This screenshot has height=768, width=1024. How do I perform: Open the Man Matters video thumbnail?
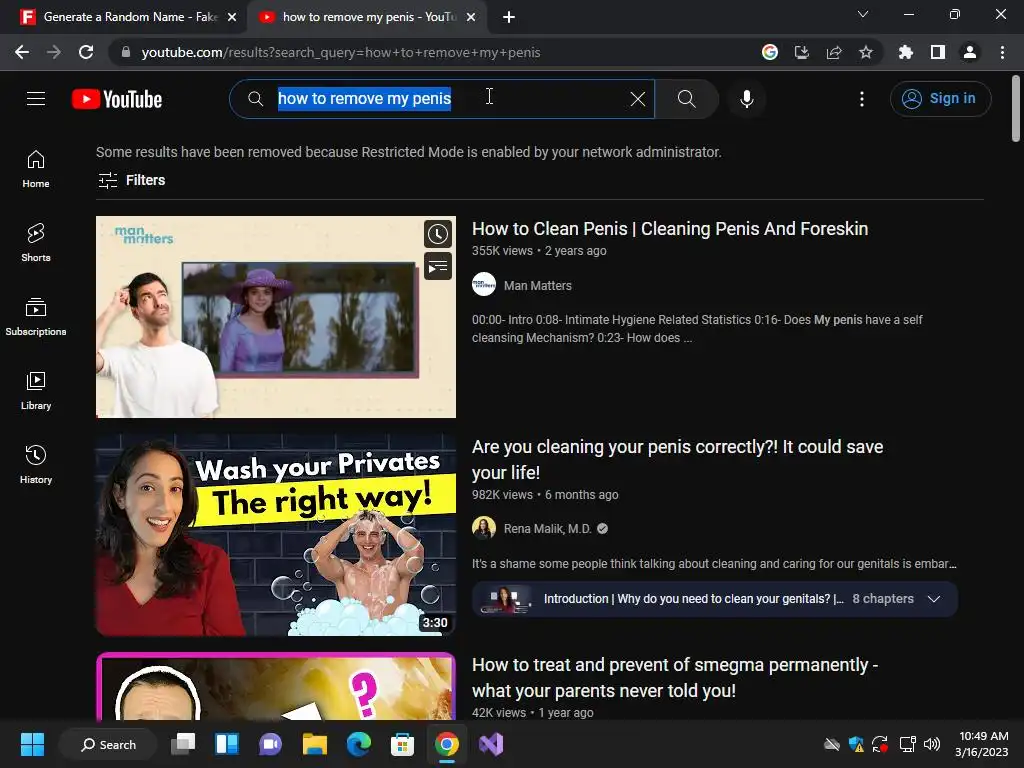point(276,317)
